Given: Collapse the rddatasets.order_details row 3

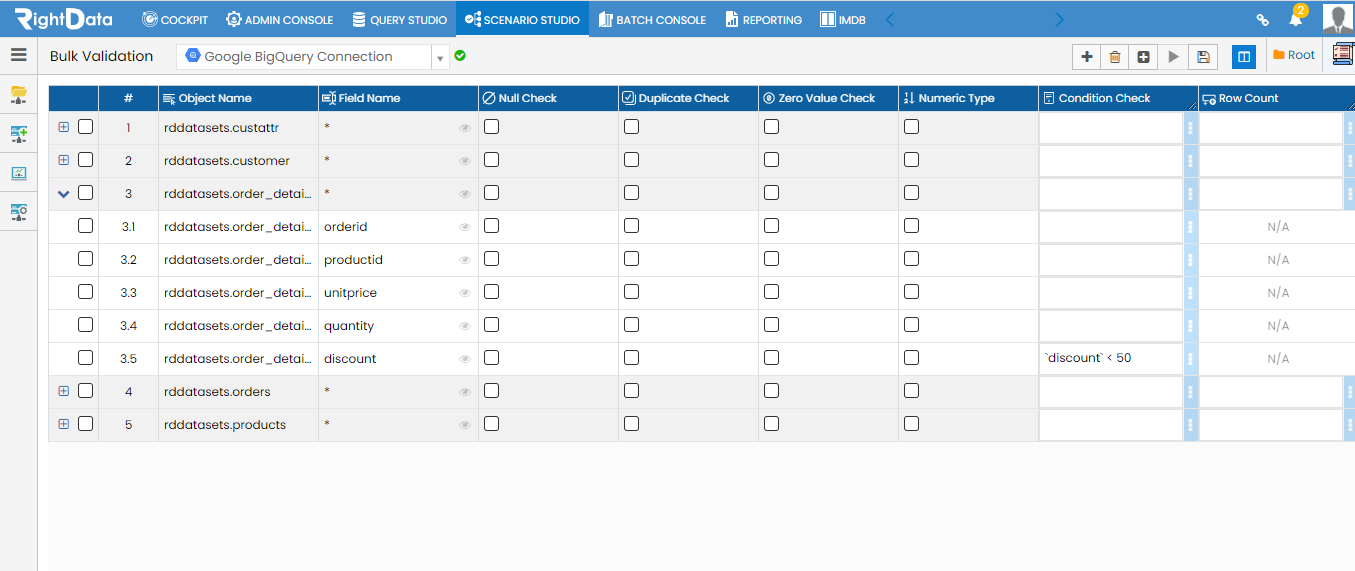Looking at the screenshot, I should pos(64,194).
